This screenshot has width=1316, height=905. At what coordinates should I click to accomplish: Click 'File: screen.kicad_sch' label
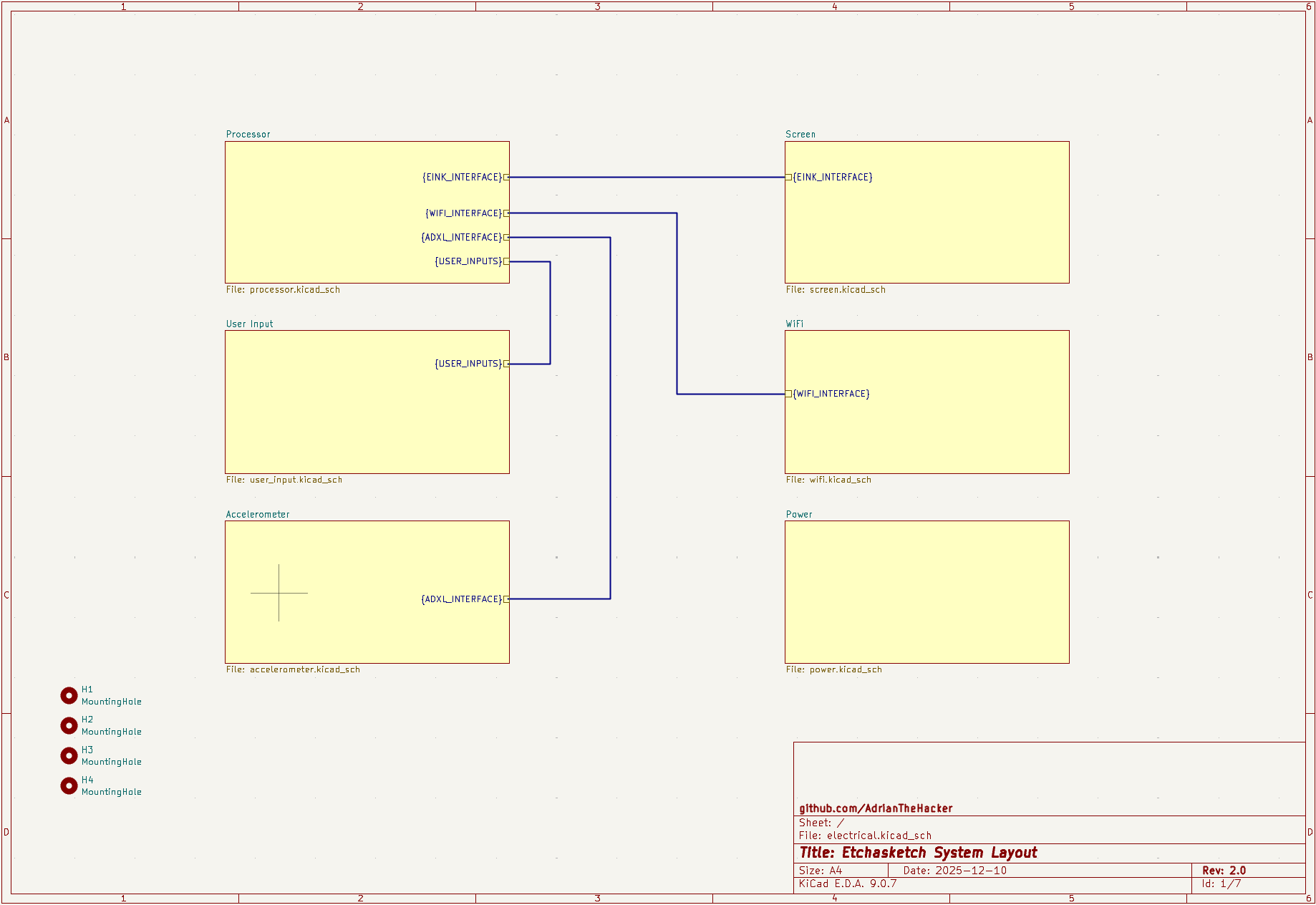point(836,290)
